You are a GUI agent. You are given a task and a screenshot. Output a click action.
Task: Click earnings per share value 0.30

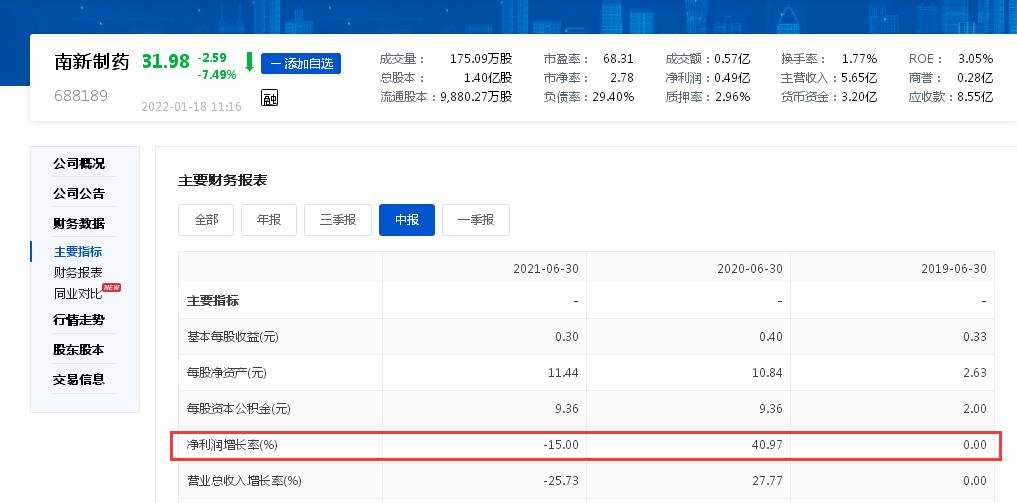(567, 337)
